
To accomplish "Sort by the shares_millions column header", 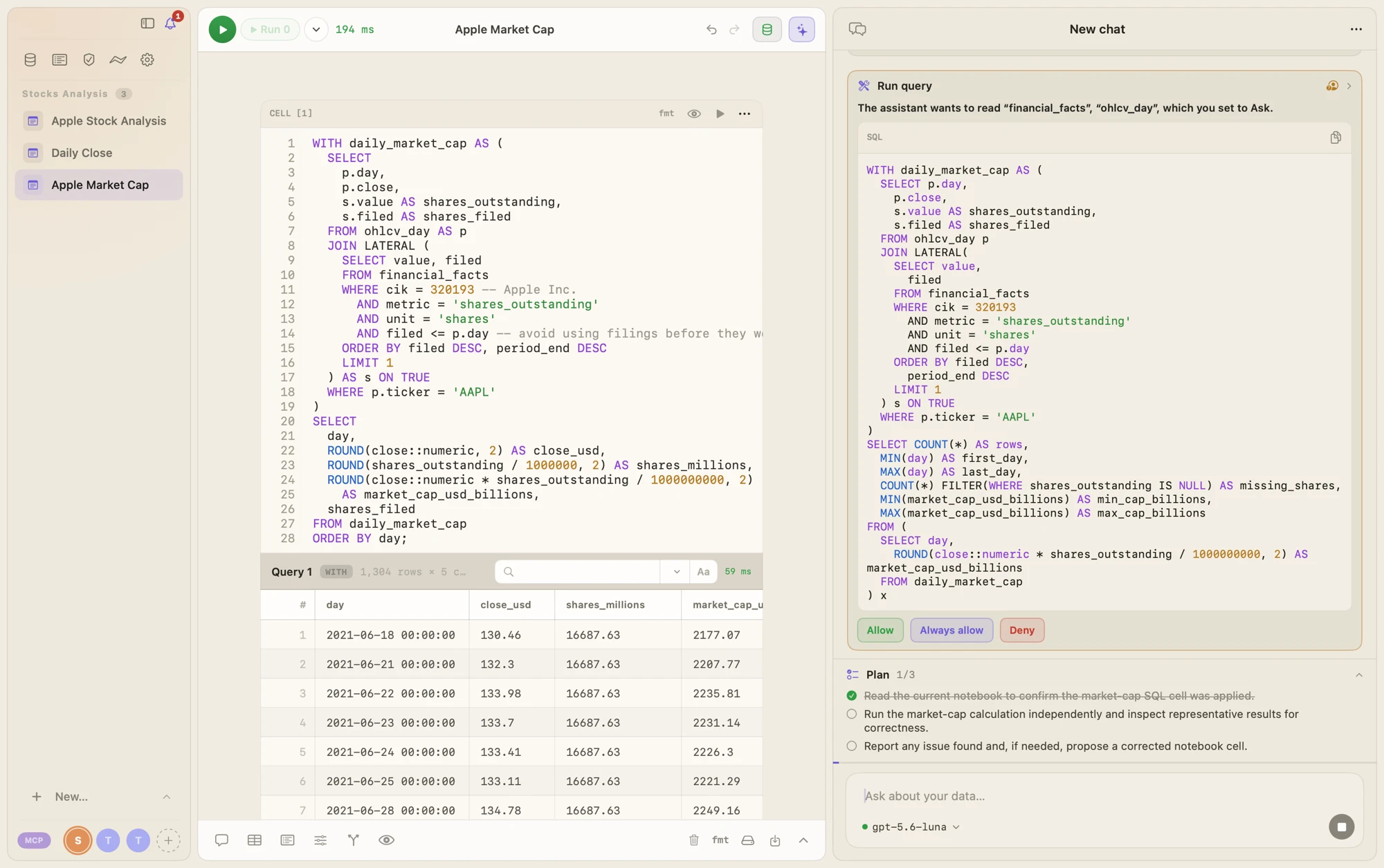I will pyautogui.click(x=617, y=604).
